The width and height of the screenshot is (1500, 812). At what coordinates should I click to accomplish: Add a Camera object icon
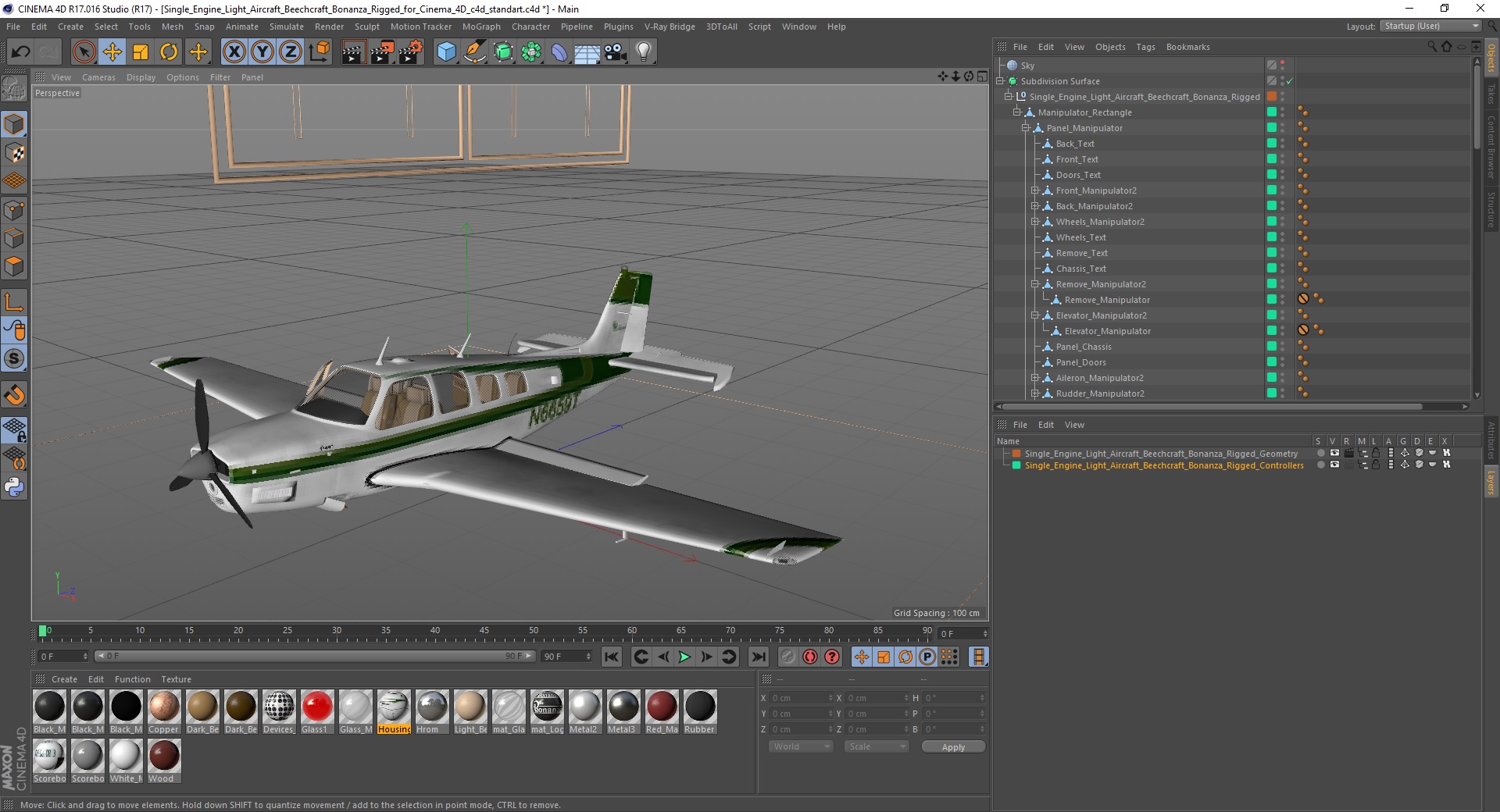coord(616,52)
